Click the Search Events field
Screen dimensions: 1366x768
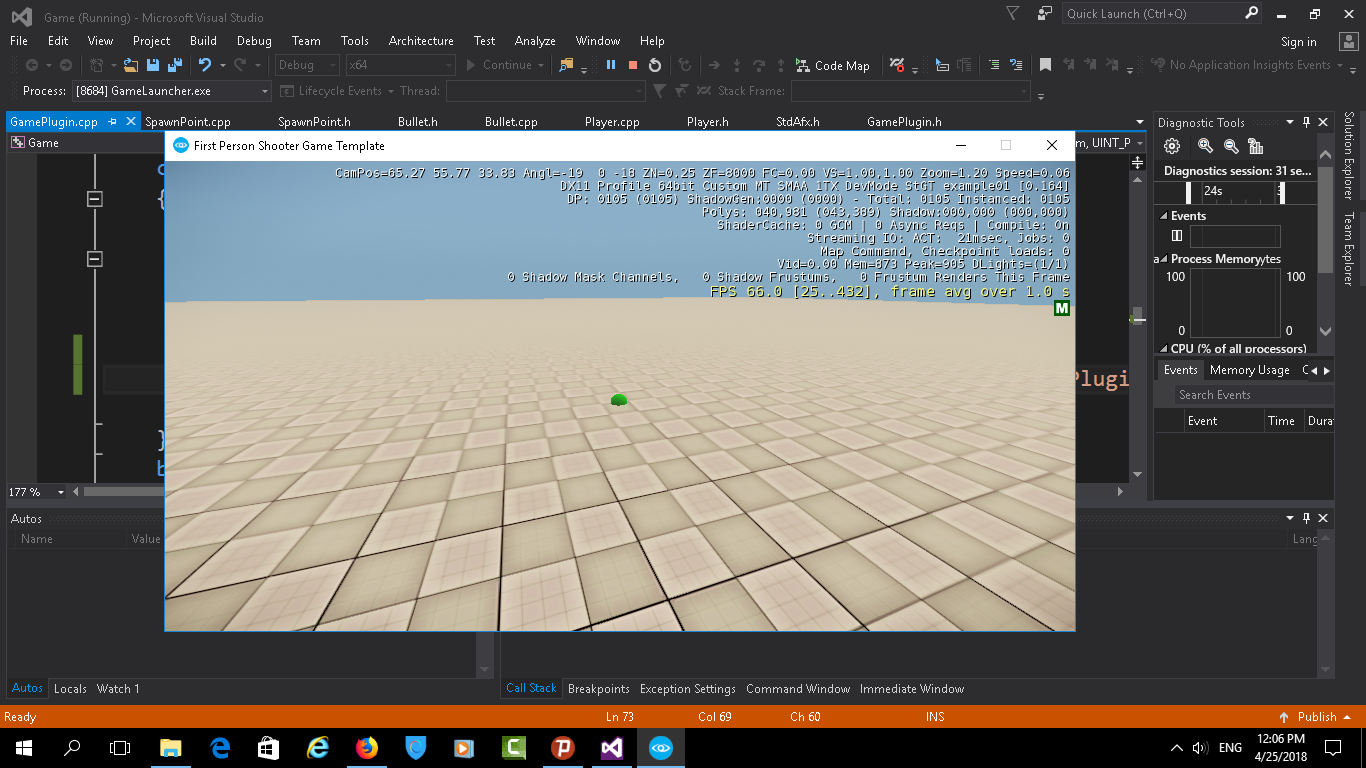point(1254,395)
